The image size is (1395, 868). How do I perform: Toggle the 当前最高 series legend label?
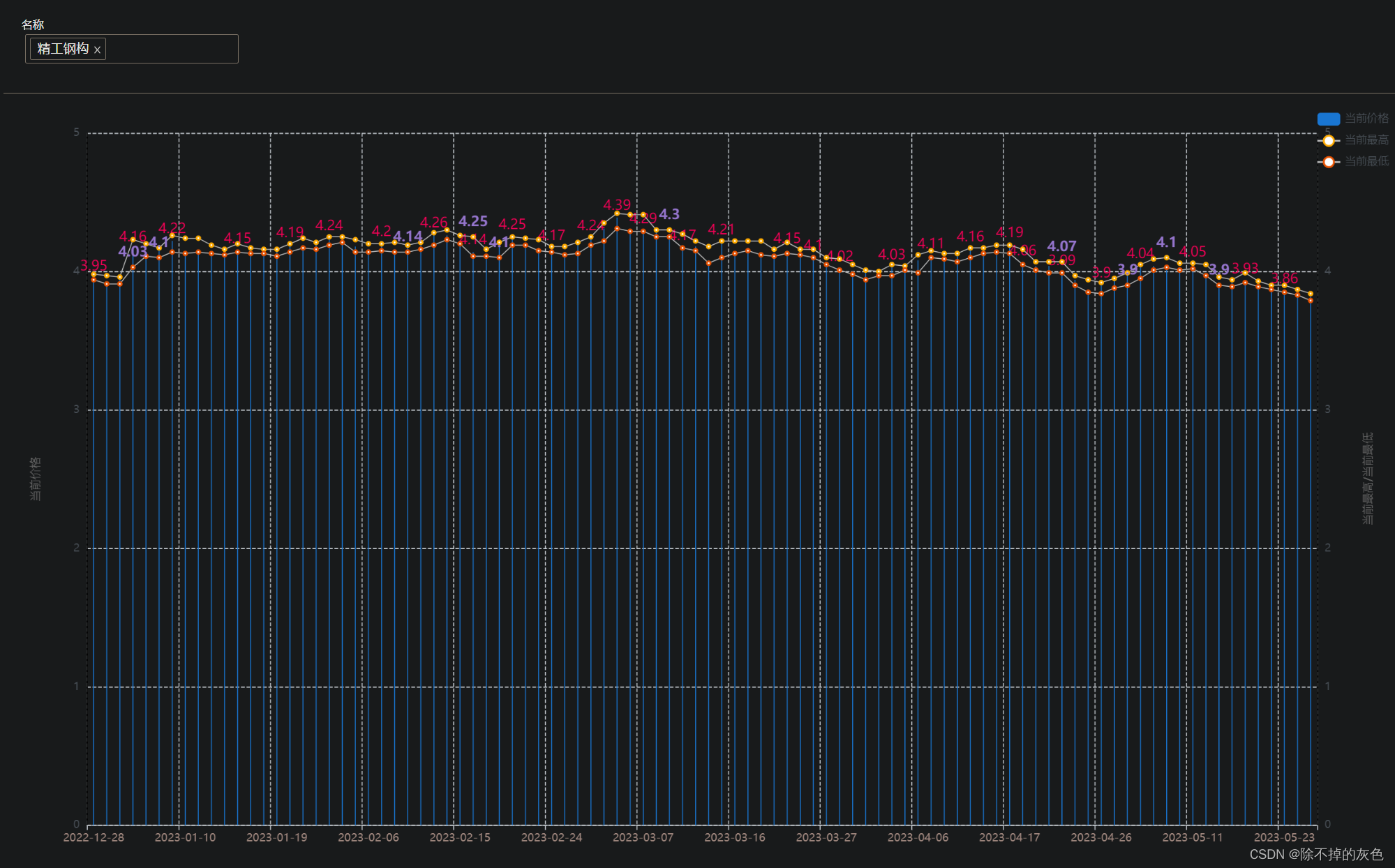point(1366,140)
